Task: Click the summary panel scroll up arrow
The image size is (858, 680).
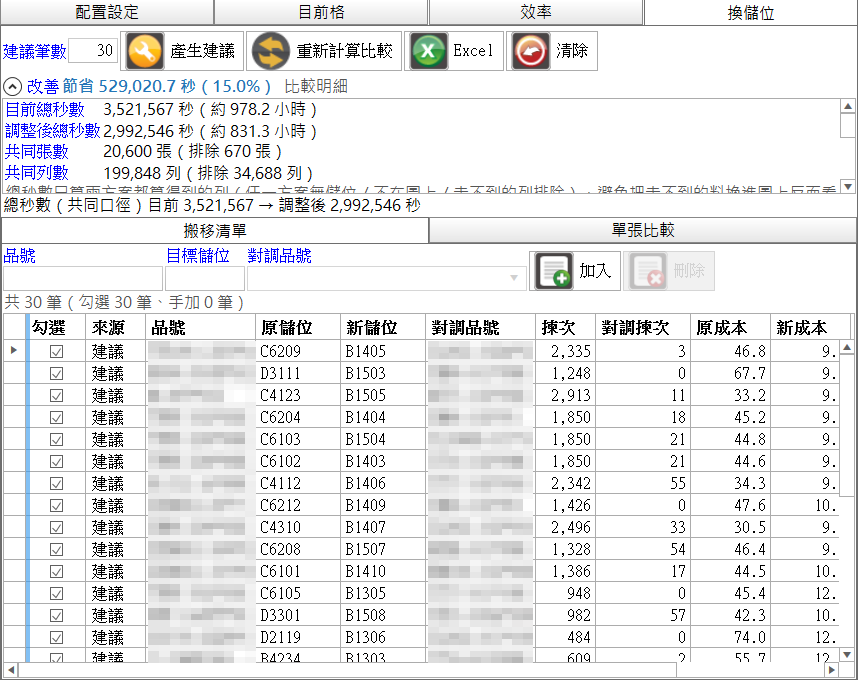Action: pyautogui.click(x=848, y=107)
